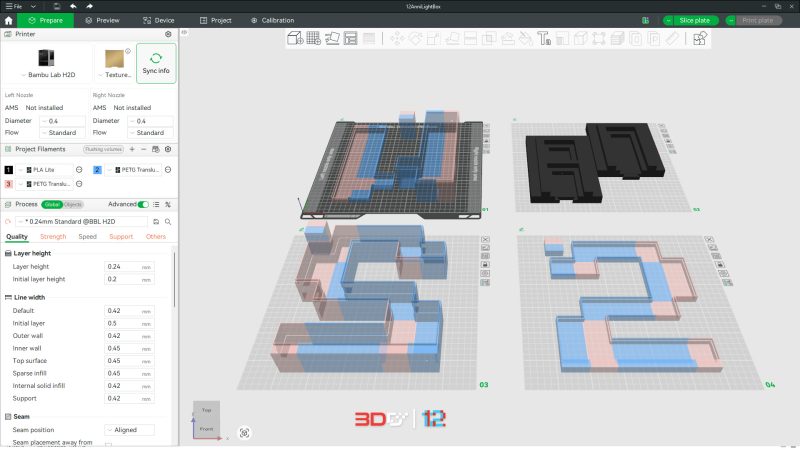
Task: Click the Add model cube icon
Action: click(x=295, y=39)
